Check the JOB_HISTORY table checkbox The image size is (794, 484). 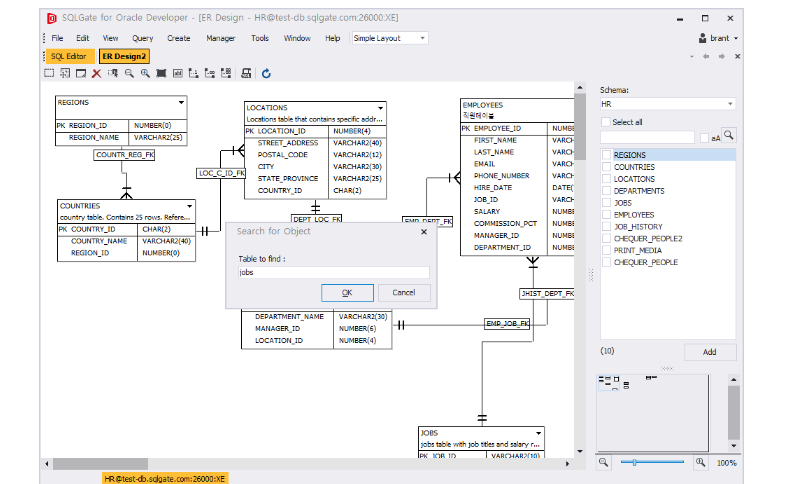(607, 226)
